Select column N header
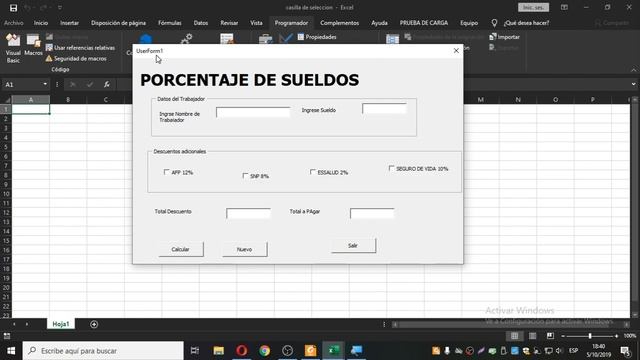This screenshot has width=640, height=360. click(518, 100)
